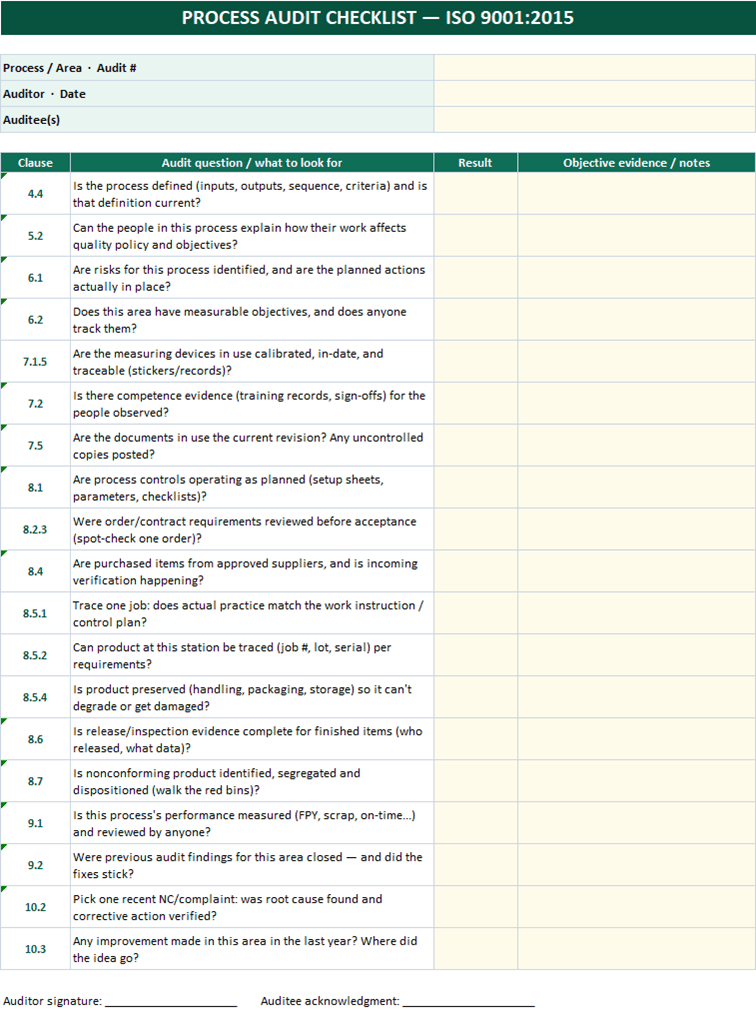Viewport: 756px width, 1010px height.
Task: Click the evidence notes cell for clause 8.7
Action: (x=636, y=781)
